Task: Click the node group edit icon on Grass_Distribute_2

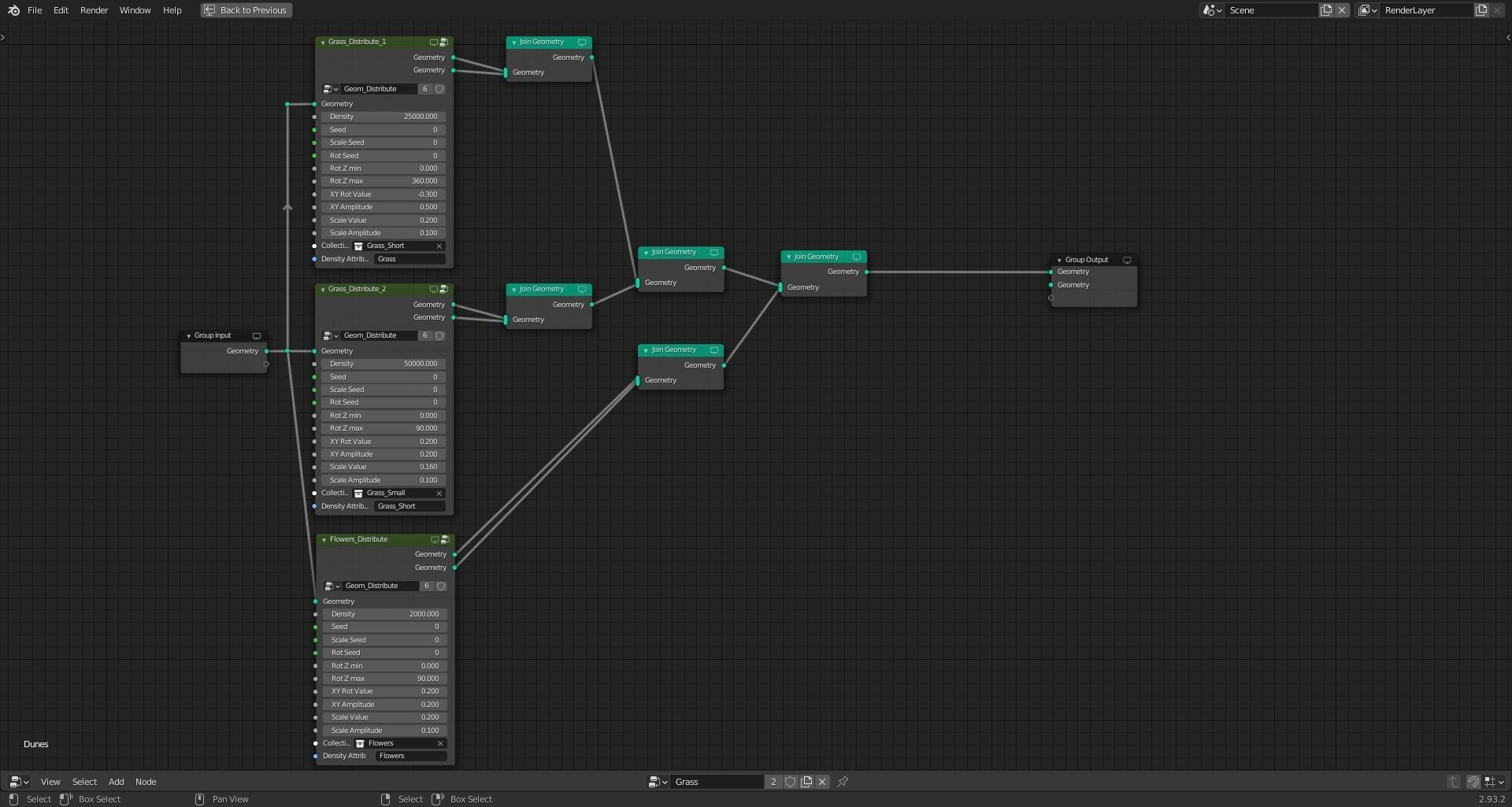Action: point(443,289)
